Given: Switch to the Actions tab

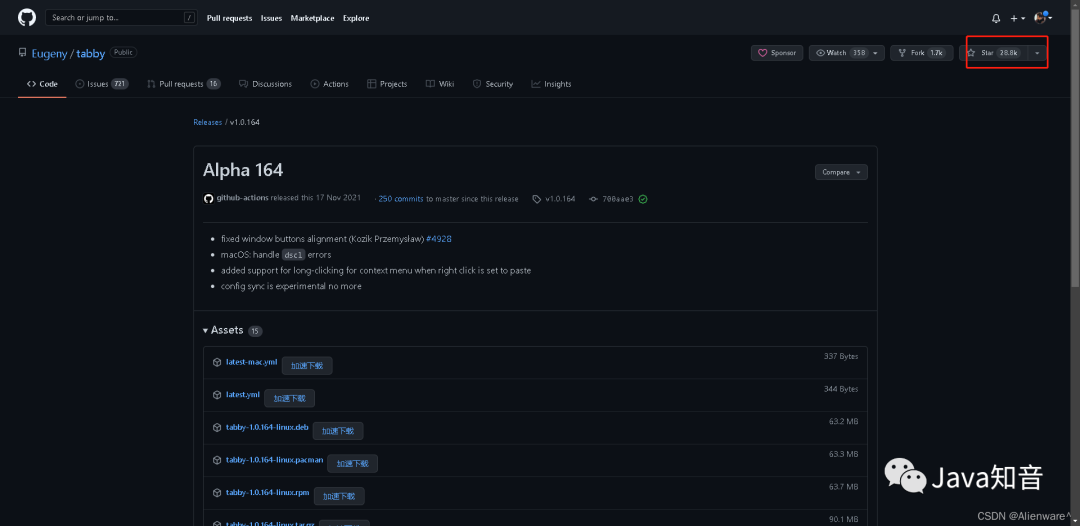Looking at the screenshot, I should pyautogui.click(x=329, y=84).
